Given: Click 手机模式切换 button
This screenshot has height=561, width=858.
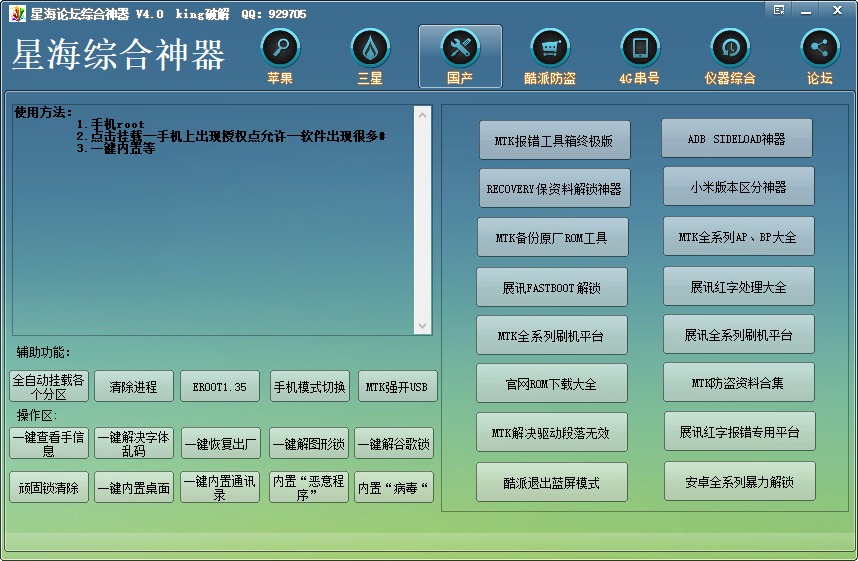Looking at the screenshot, I should tap(310, 386).
